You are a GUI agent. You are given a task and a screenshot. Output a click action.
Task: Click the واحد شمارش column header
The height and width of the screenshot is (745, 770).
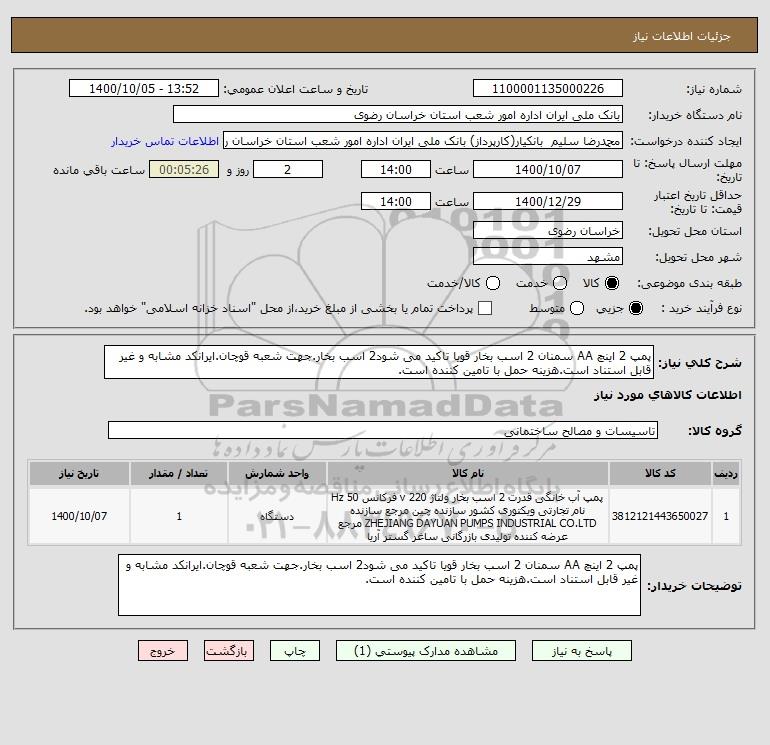277,473
